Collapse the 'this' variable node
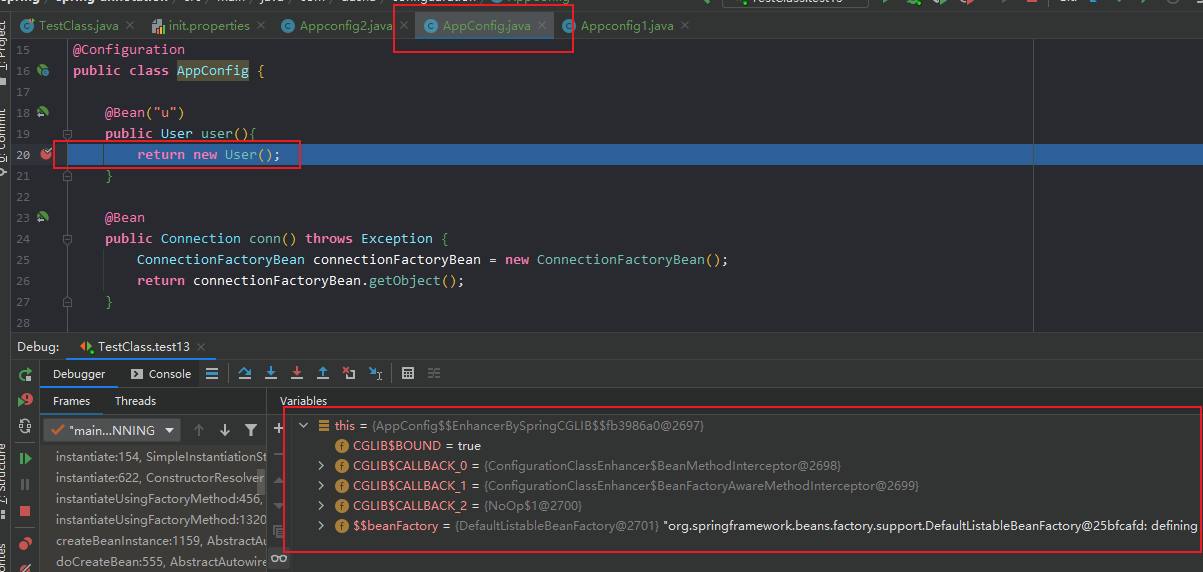Viewport: 1203px width, 572px height. pos(304,425)
